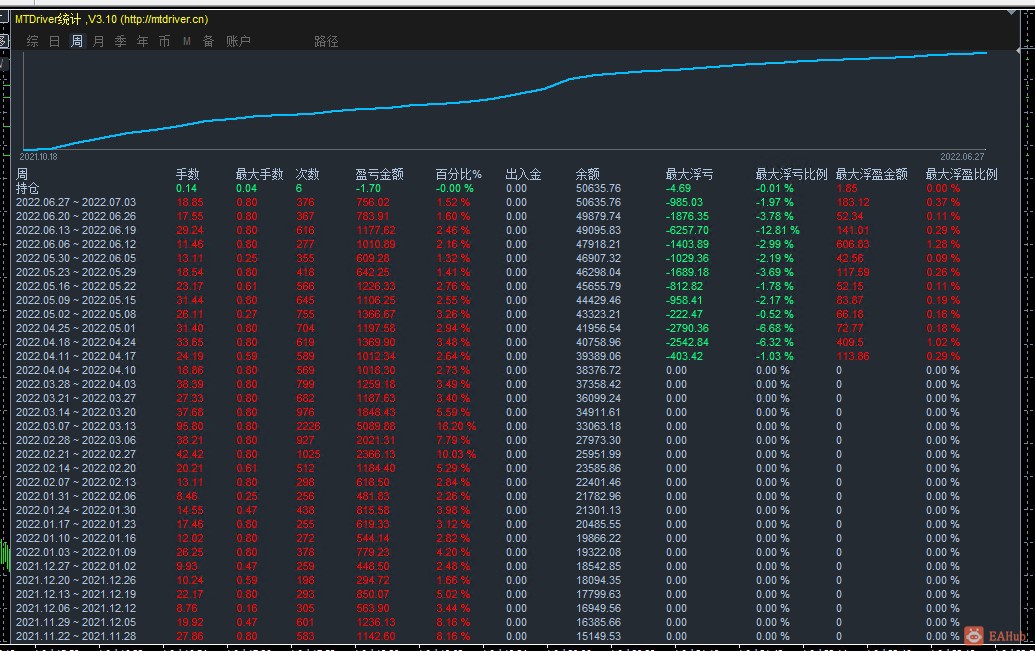
Task: Click the 盈亏金额 column header
Action: (379, 174)
